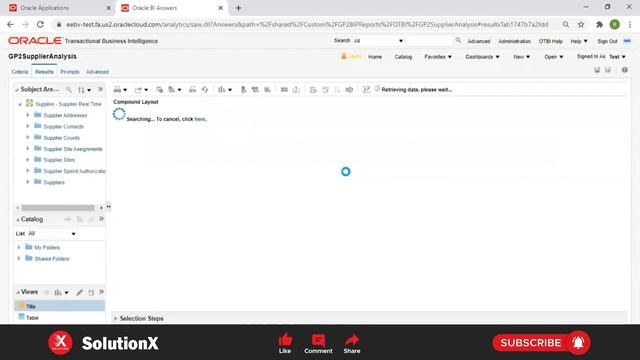Open the browser extensions puzzle icon
This screenshot has height=360, width=640.
(599, 24)
